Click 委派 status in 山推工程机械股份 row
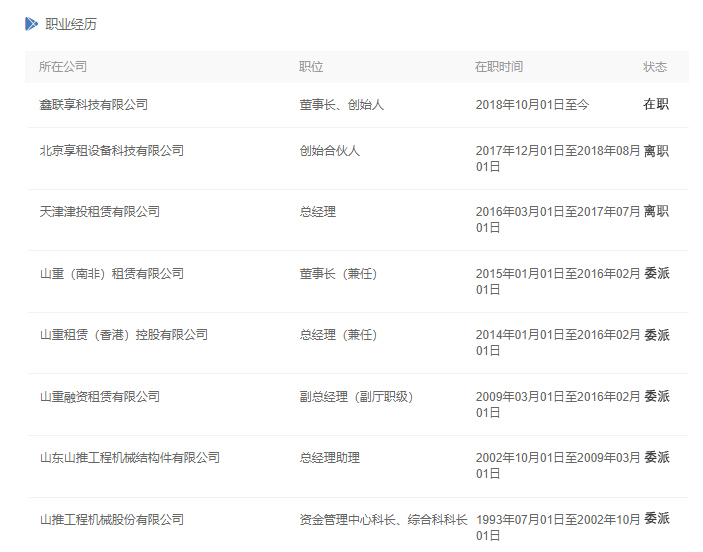This screenshot has height=552, width=703. (657, 519)
